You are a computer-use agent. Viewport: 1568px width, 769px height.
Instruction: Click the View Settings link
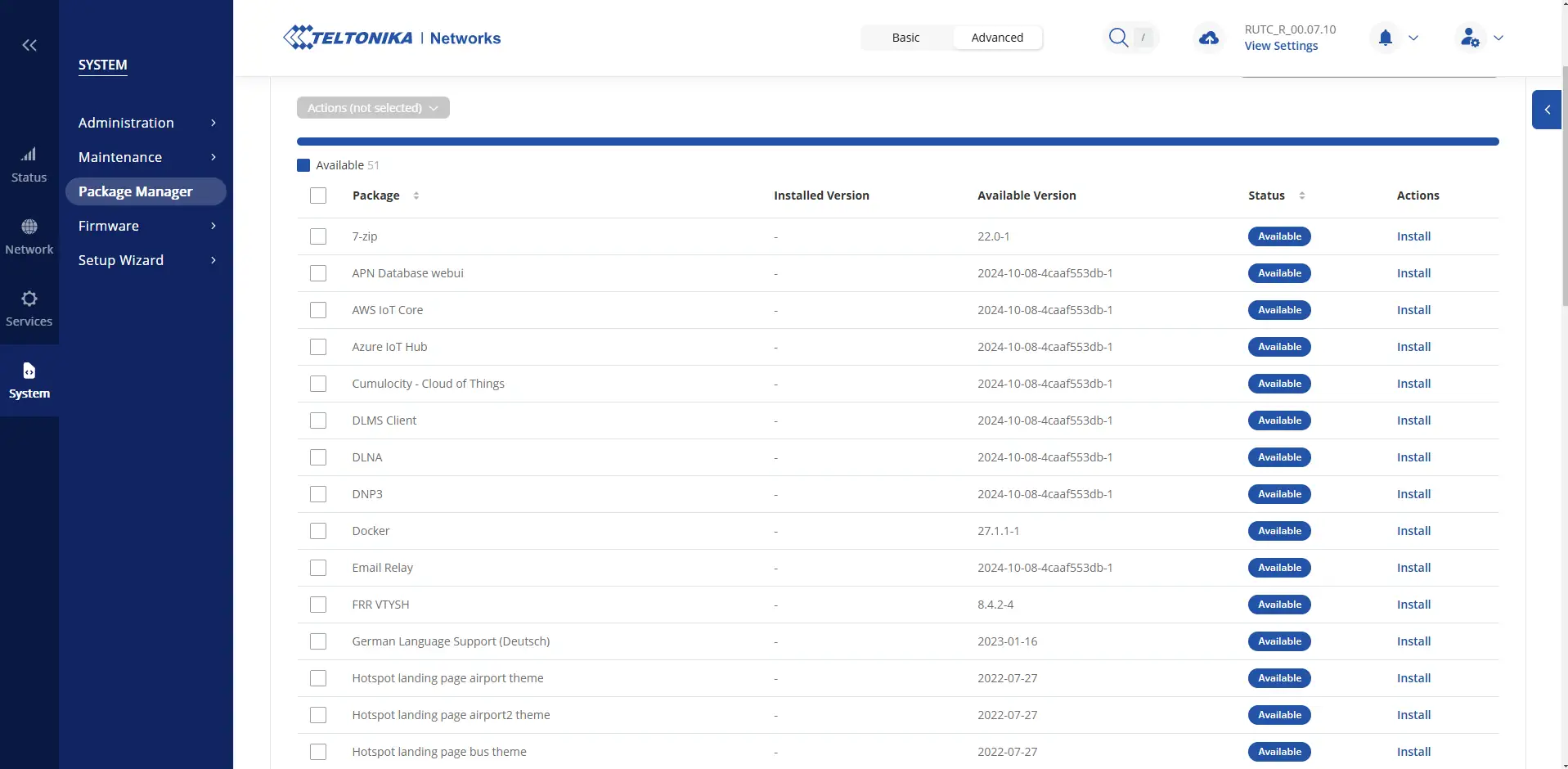click(1281, 46)
